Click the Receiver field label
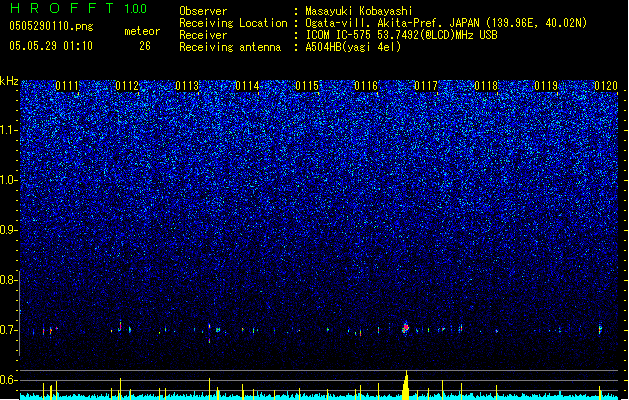The height and width of the screenshot is (400, 629). 203,35
